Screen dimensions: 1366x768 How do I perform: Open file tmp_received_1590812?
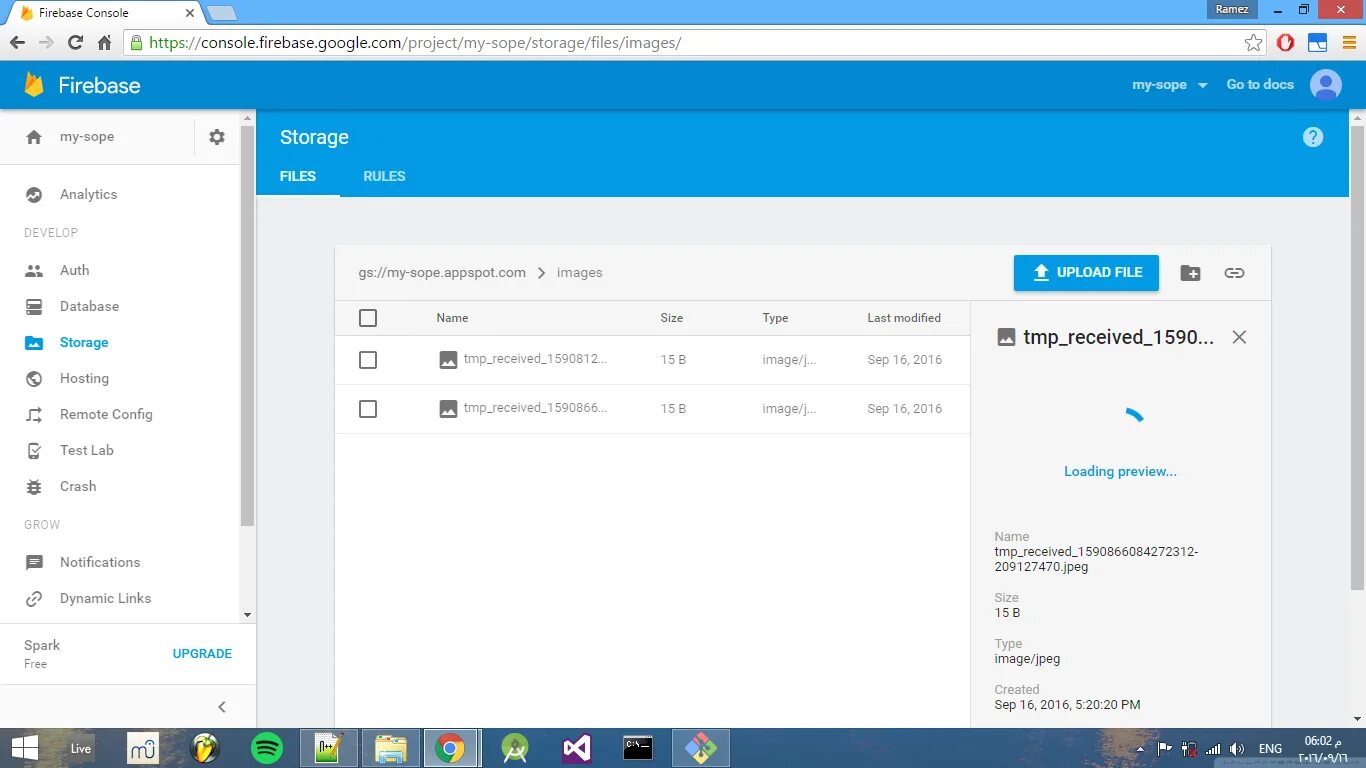coord(535,360)
